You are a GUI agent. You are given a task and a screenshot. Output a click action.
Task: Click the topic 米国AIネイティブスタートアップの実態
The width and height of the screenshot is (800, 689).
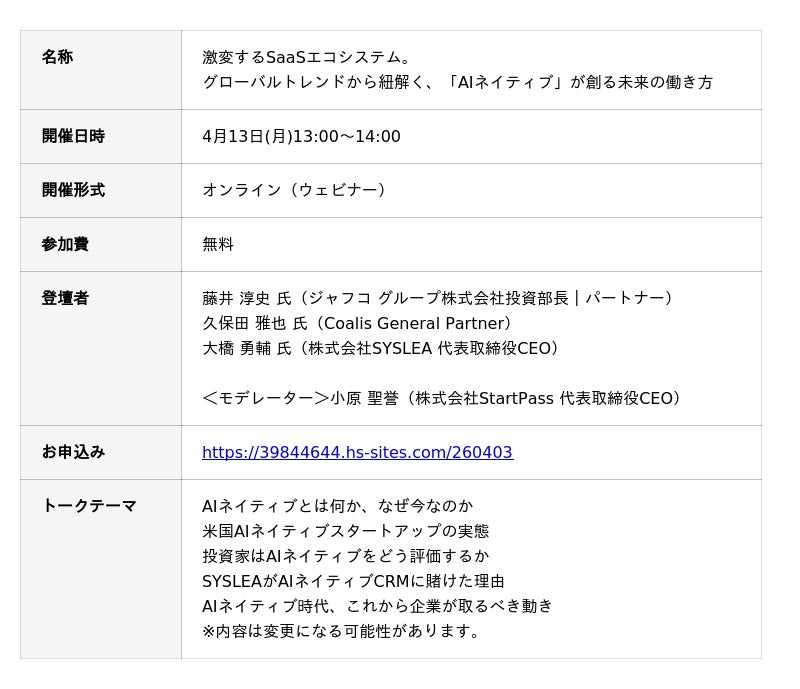tap(345, 531)
